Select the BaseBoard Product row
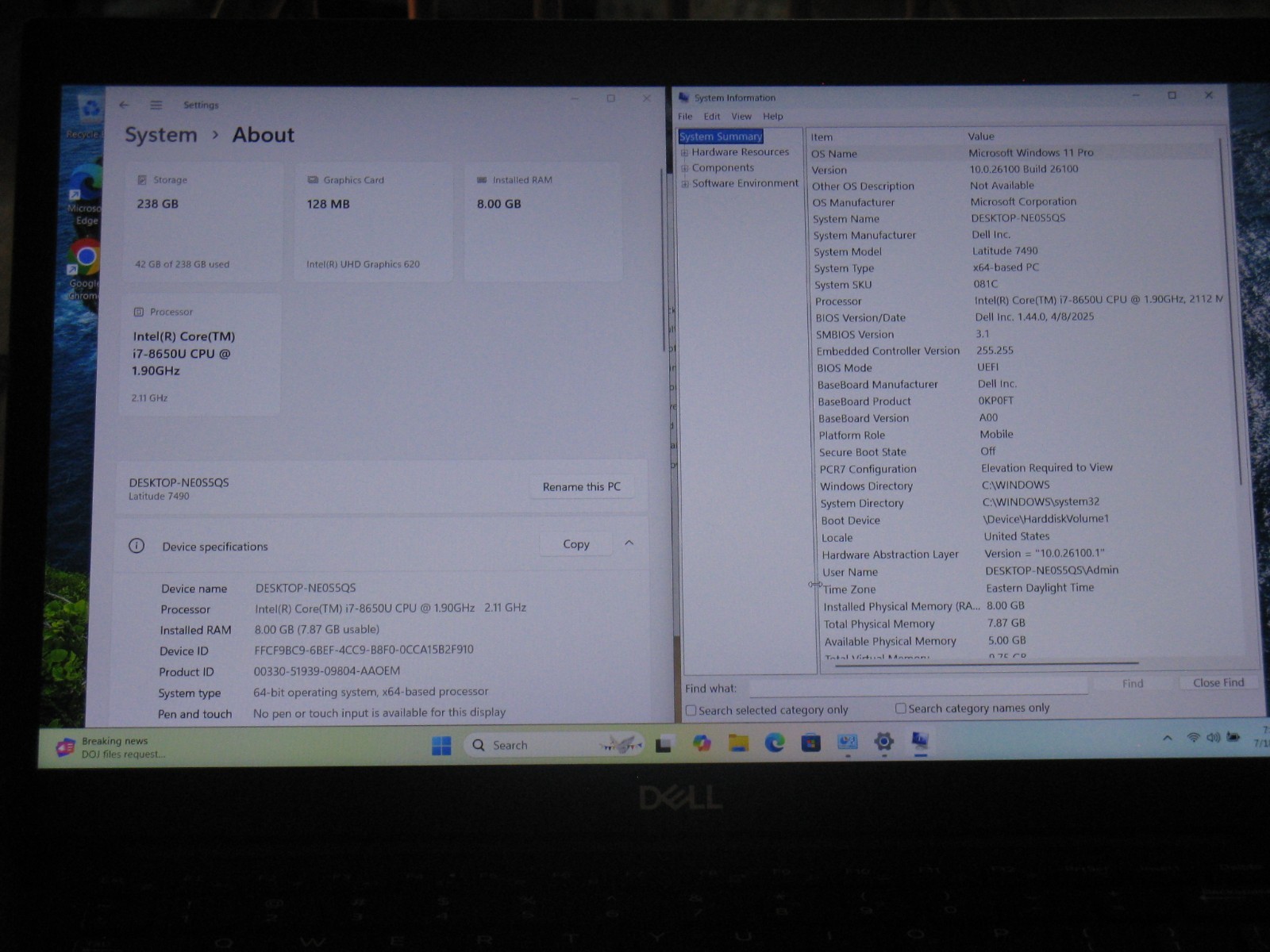1270x952 pixels. (1023, 401)
